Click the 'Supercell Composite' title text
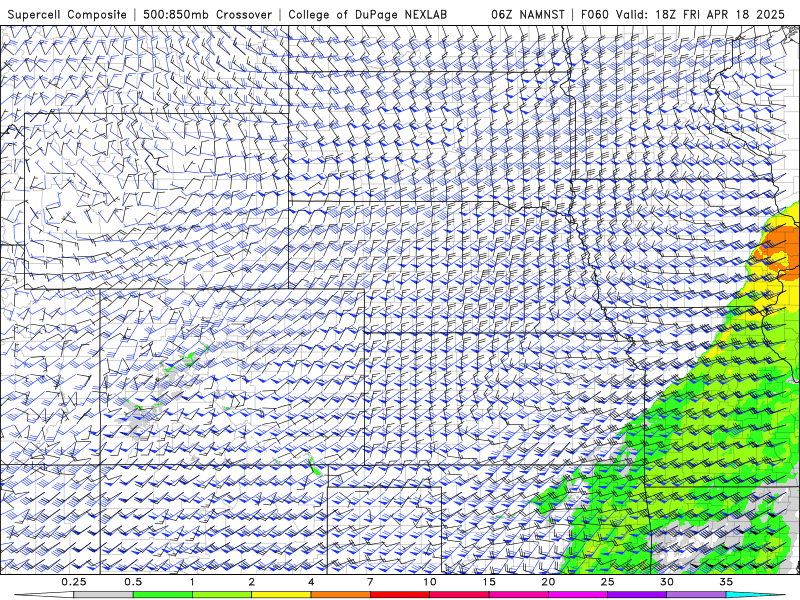Screen dimensions: 800x600 [67, 14]
